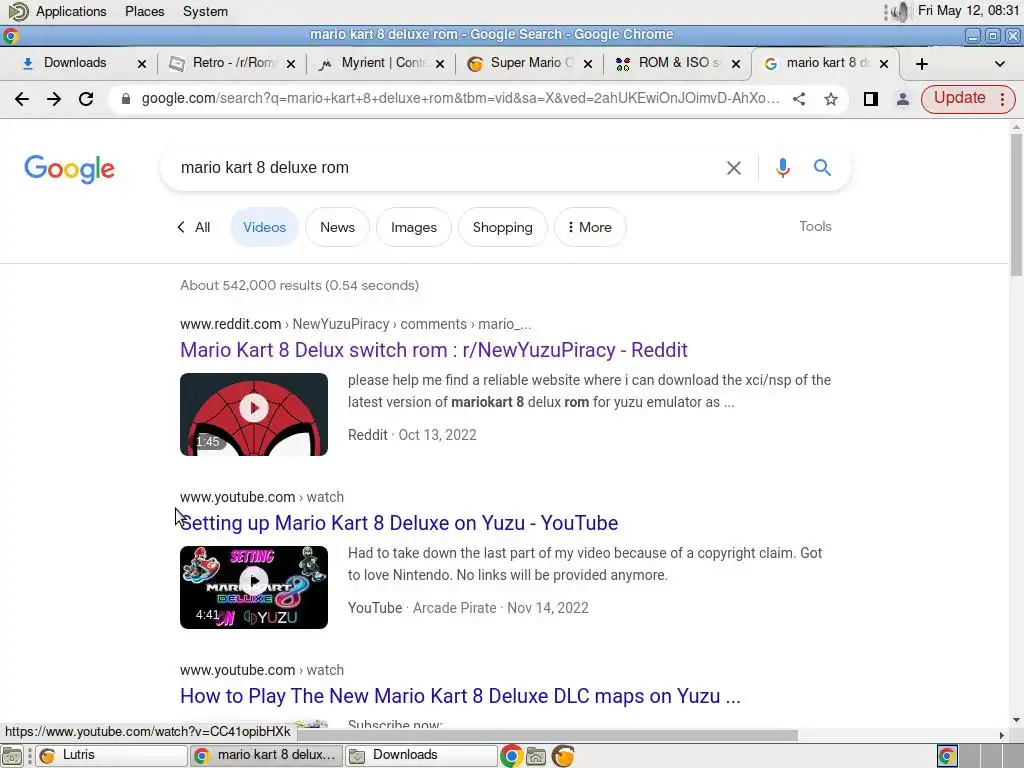Open Mario Kart 8 Delux switch rom Reddit link
The width and height of the screenshot is (1024, 768).
tap(434, 350)
